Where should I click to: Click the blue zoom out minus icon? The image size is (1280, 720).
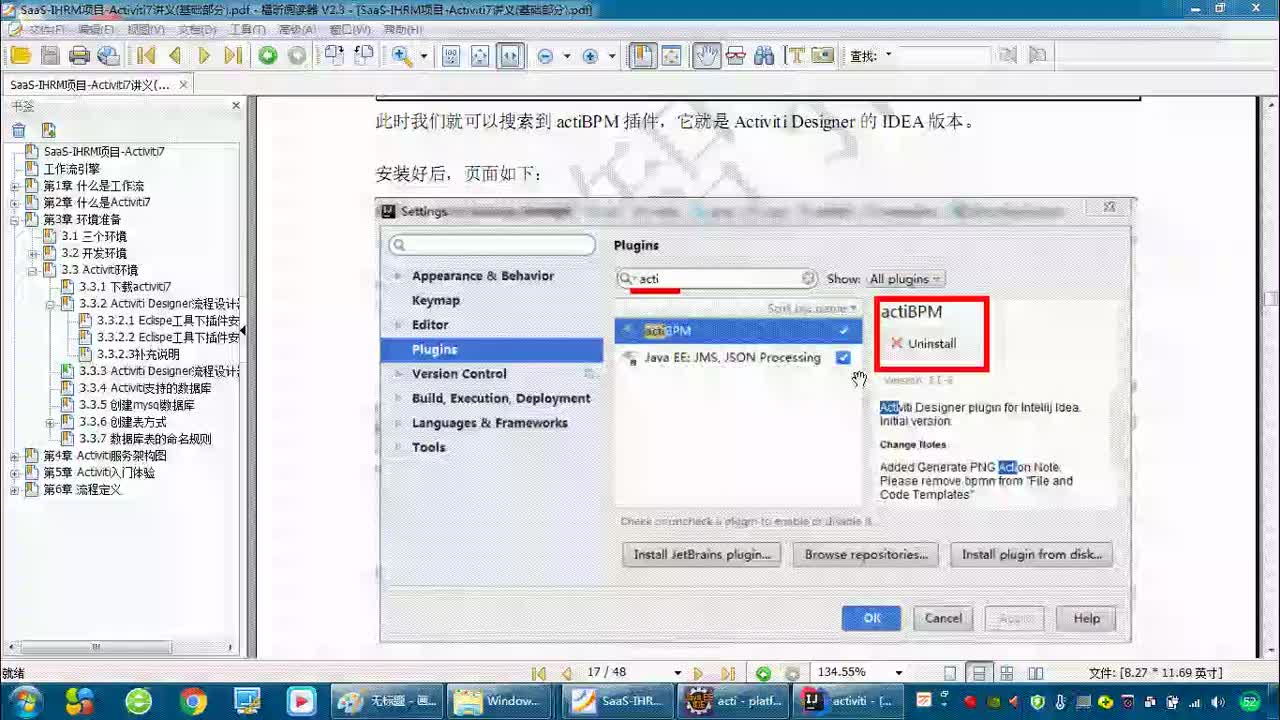tap(545, 57)
